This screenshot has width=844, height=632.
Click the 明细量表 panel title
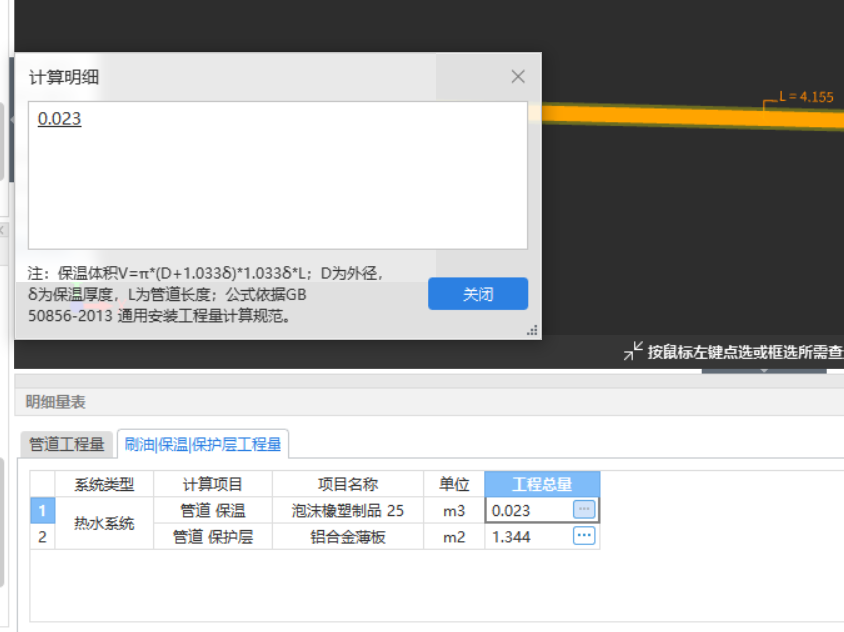click(x=55, y=402)
